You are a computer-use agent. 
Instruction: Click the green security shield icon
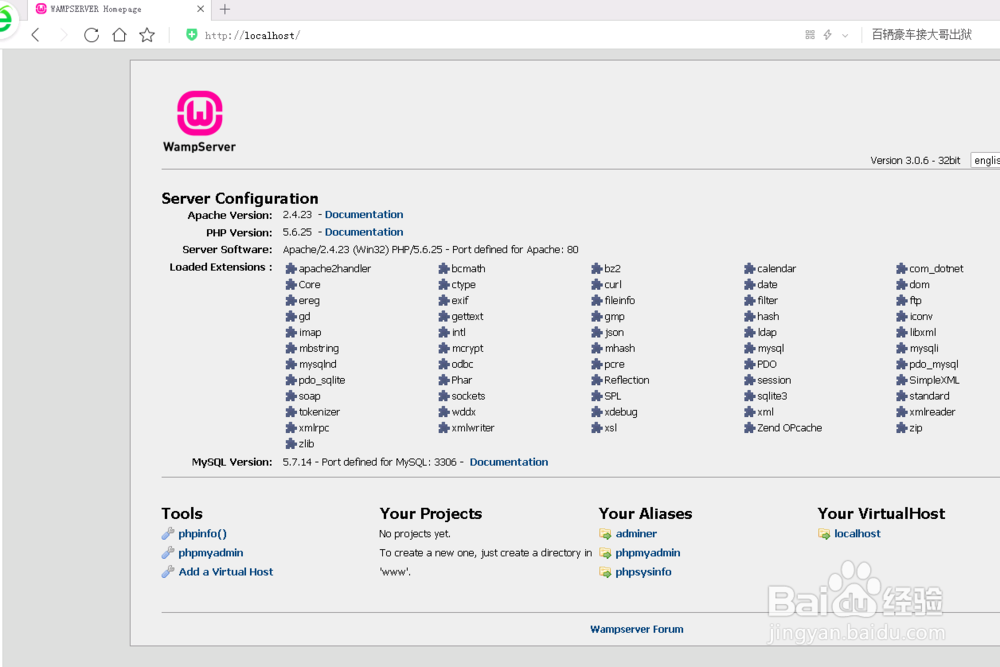point(192,35)
